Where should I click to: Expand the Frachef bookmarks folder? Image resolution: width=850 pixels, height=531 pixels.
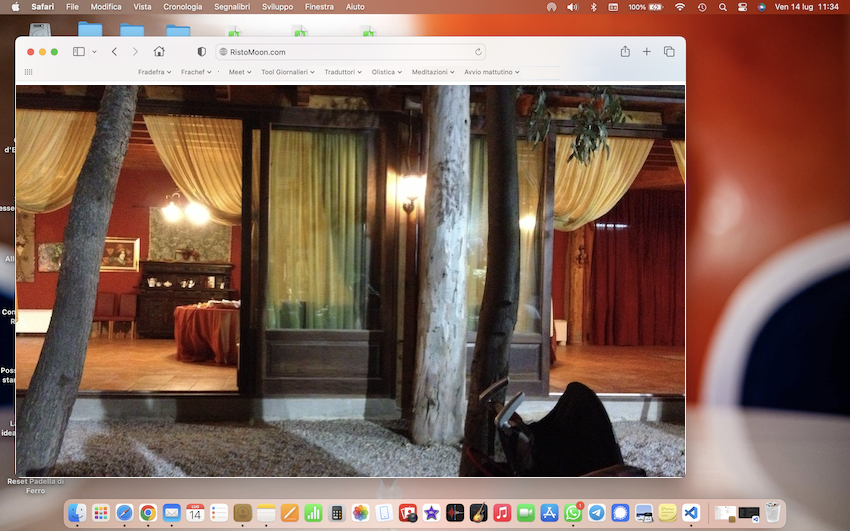pyautogui.click(x=196, y=72)
